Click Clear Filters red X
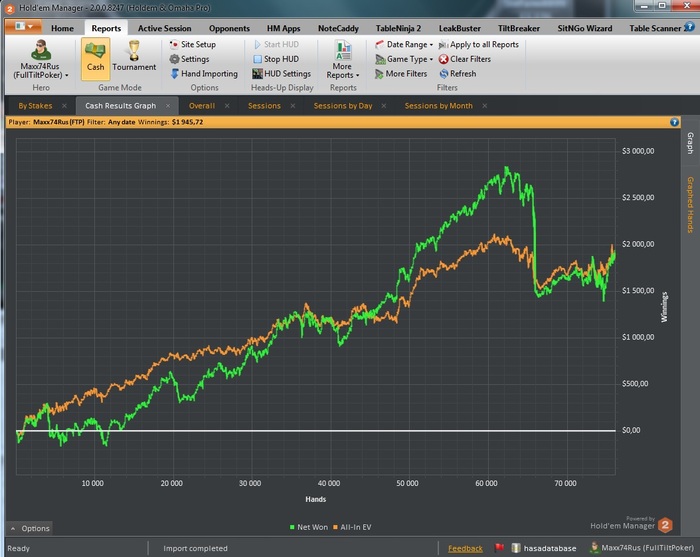Screen dimensions: 700x557 (x=465, y=59)
